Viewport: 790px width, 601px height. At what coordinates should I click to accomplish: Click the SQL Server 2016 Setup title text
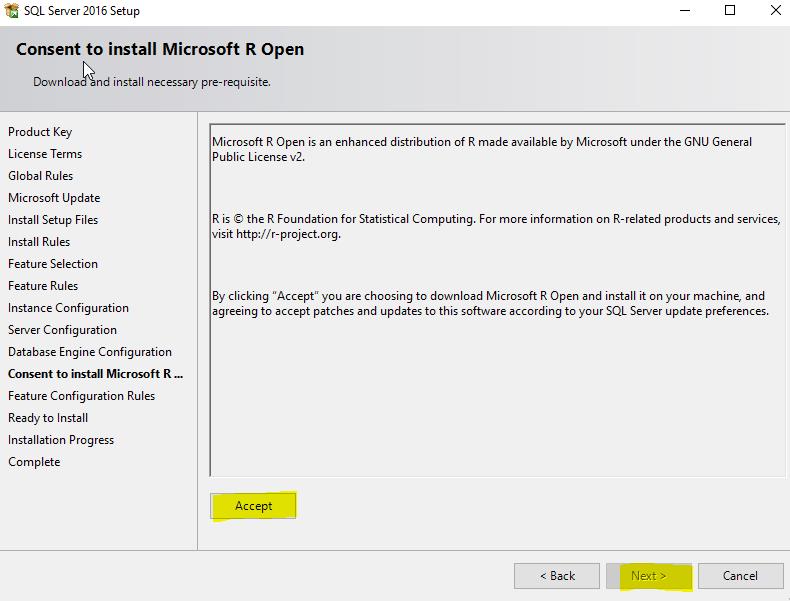[x=82, y=11]
